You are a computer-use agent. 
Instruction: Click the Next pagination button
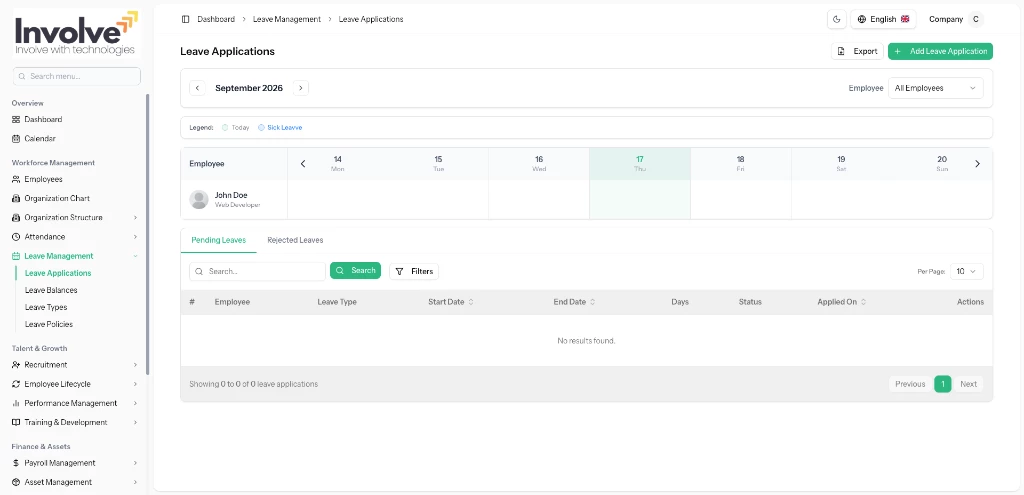(968, 384)
